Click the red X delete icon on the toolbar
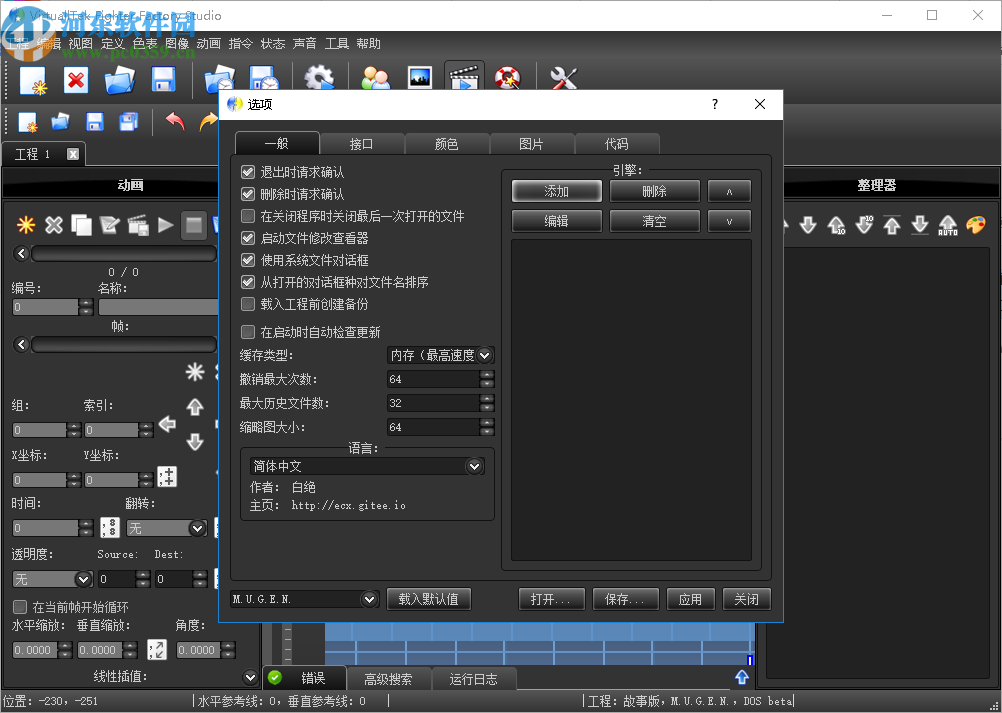The height and width of the screenshot is (713, 1002). coord(76,79)
